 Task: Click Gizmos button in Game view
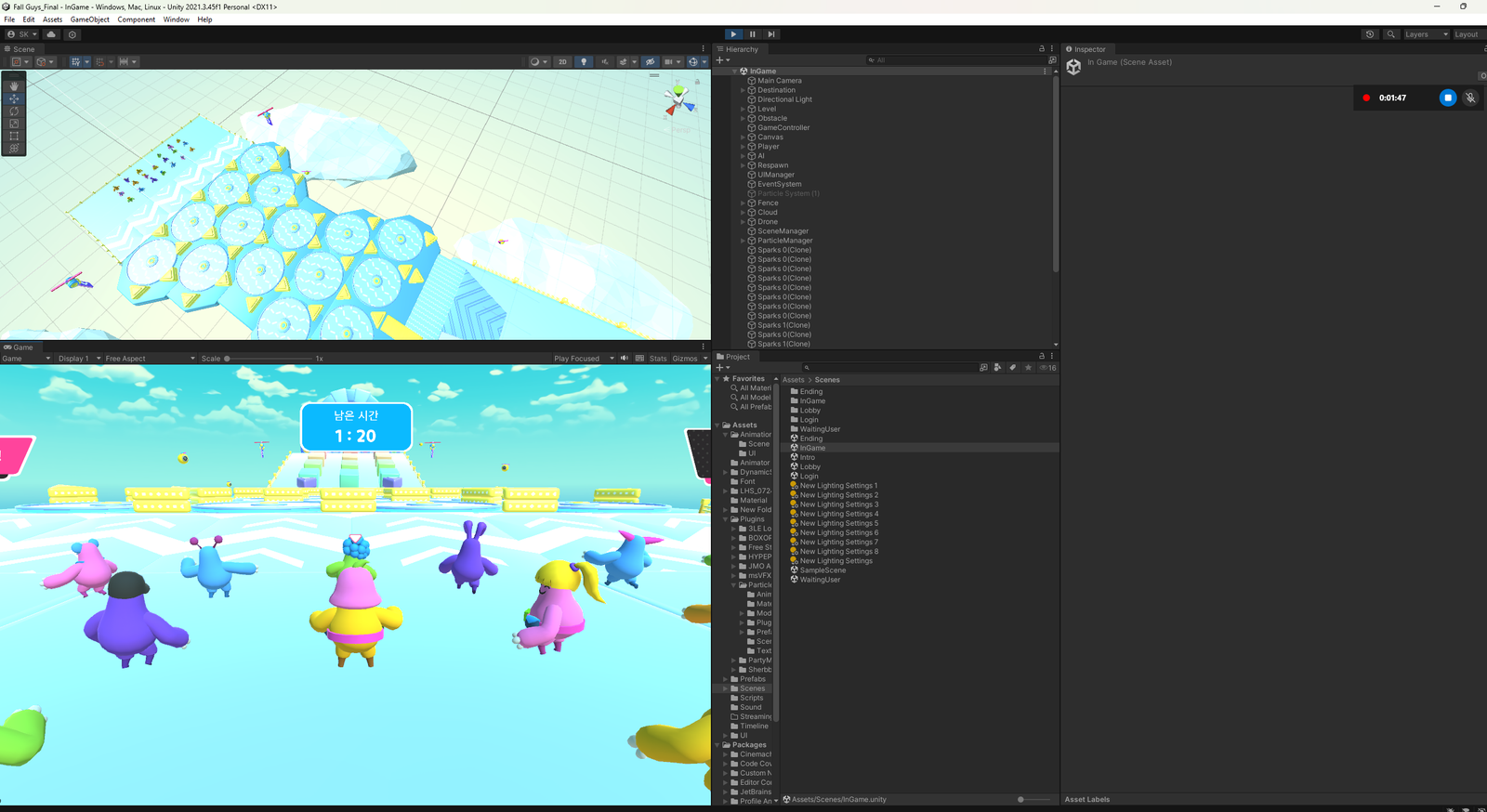click(x=685, y=359)
